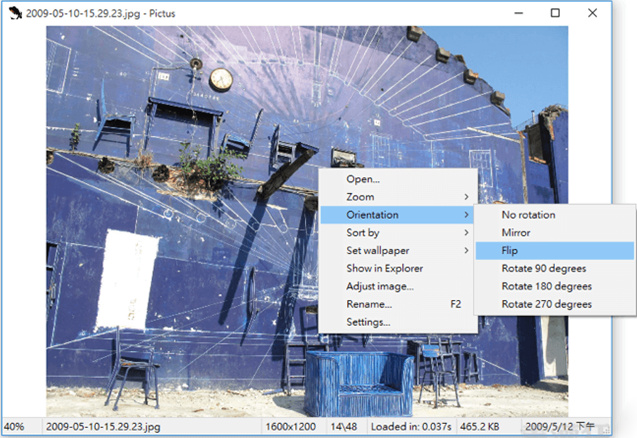Rotate image 90 degrees

click(543, 268)
